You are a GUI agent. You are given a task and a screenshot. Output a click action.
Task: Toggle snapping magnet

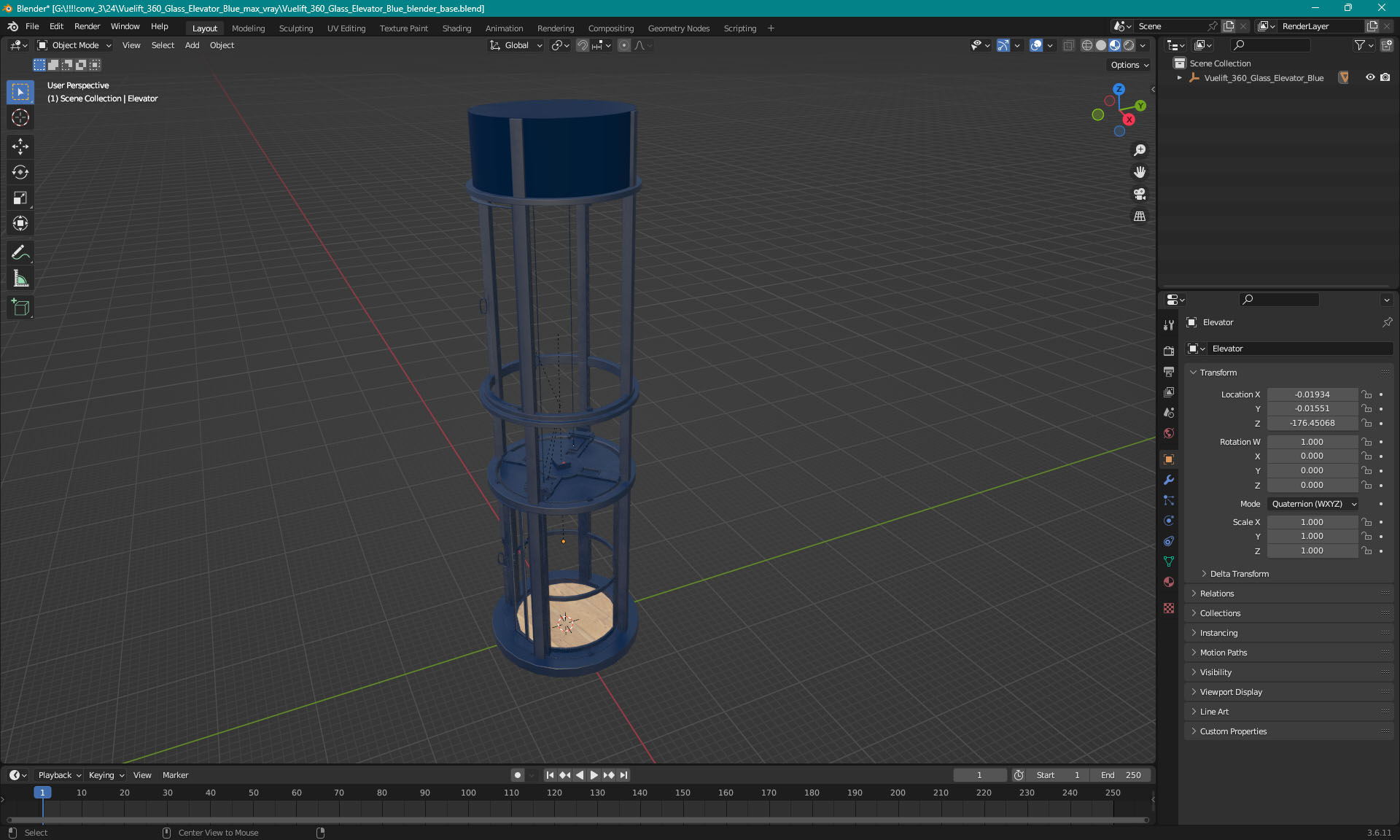pyautogui.click(x=583, y=45)
